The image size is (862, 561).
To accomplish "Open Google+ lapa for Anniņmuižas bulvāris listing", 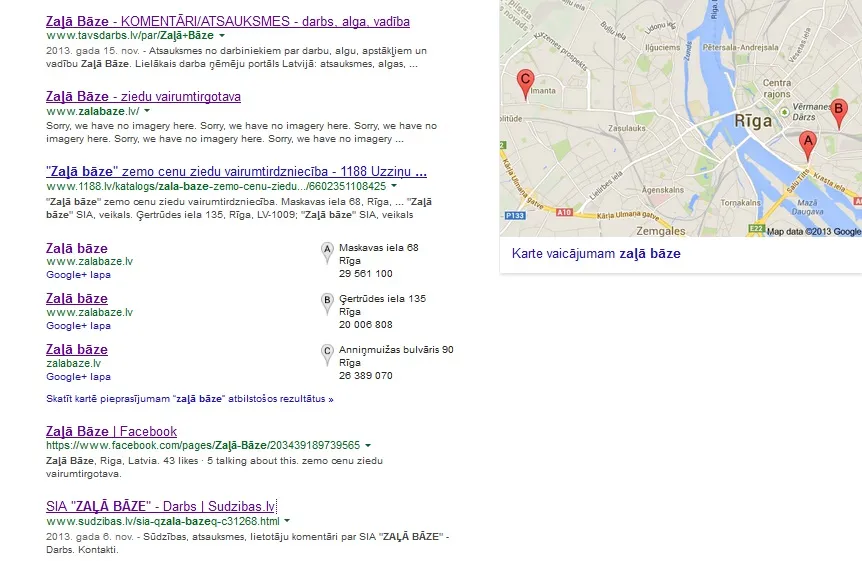I will pos(78,377).
